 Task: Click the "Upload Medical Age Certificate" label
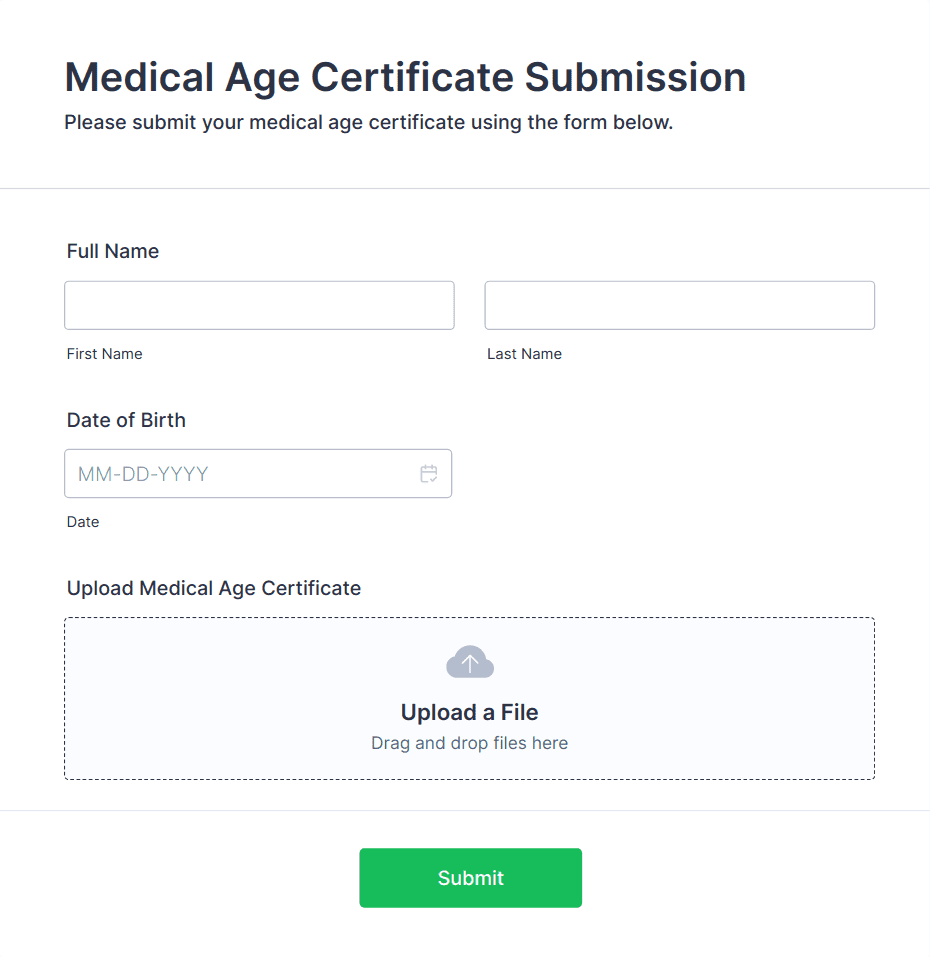tap(214, 588)
